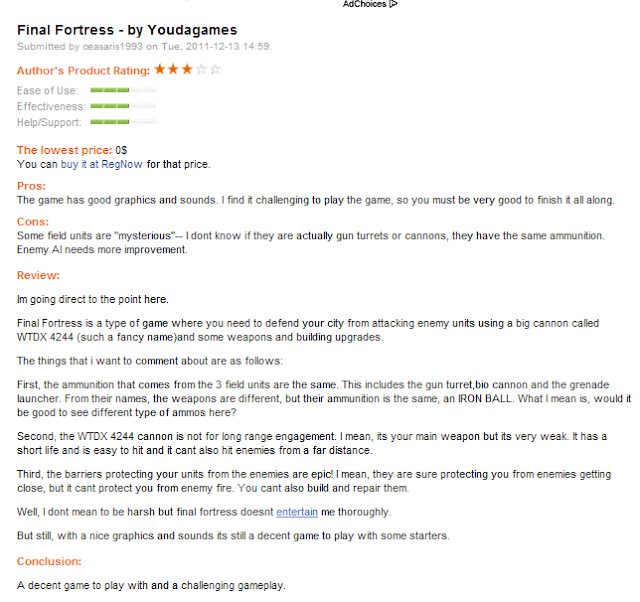Click 'The lowest price' heading
Image resolution: width=640 pixels, height=602 pixels.
(64, 150)
